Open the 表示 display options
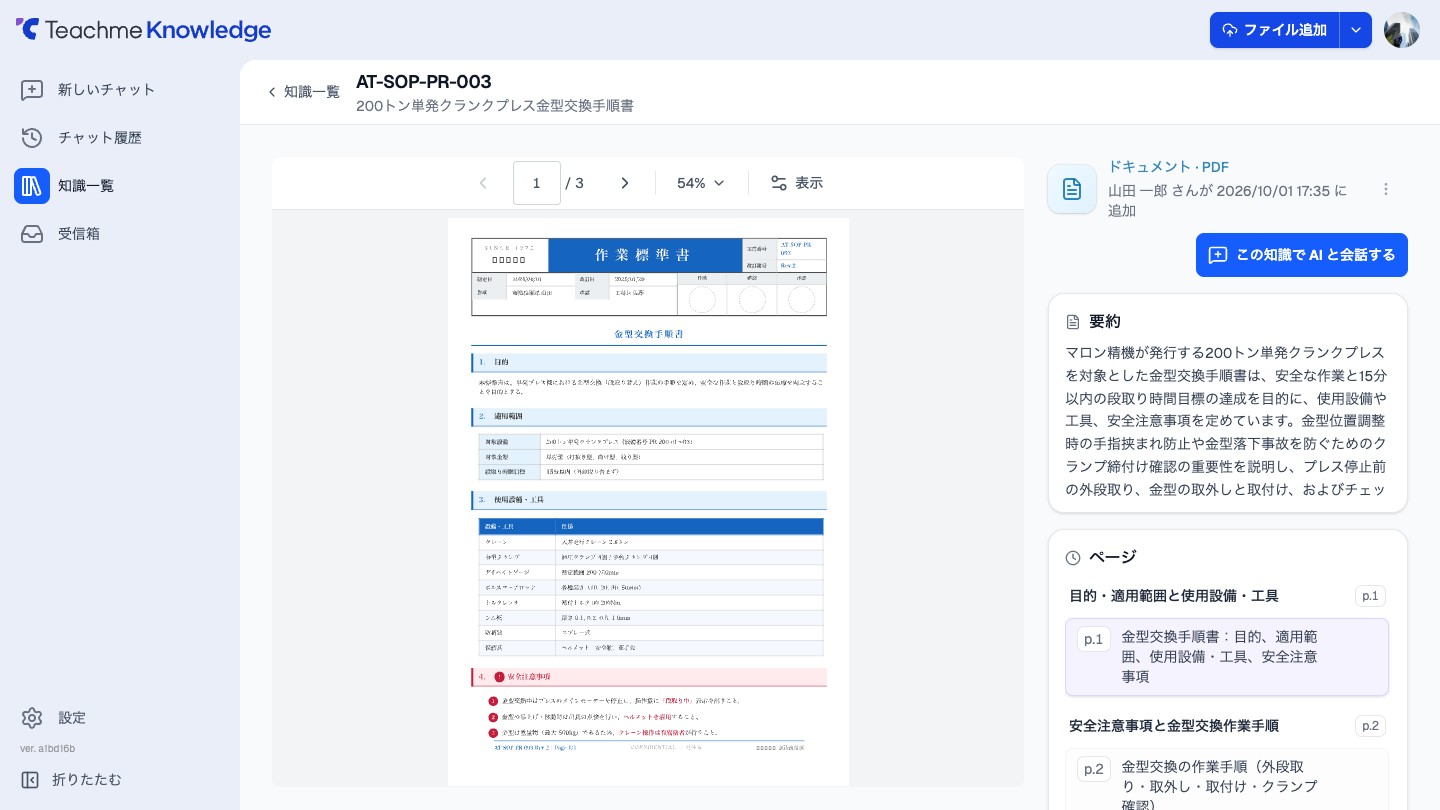 click(x=796, y=183)
